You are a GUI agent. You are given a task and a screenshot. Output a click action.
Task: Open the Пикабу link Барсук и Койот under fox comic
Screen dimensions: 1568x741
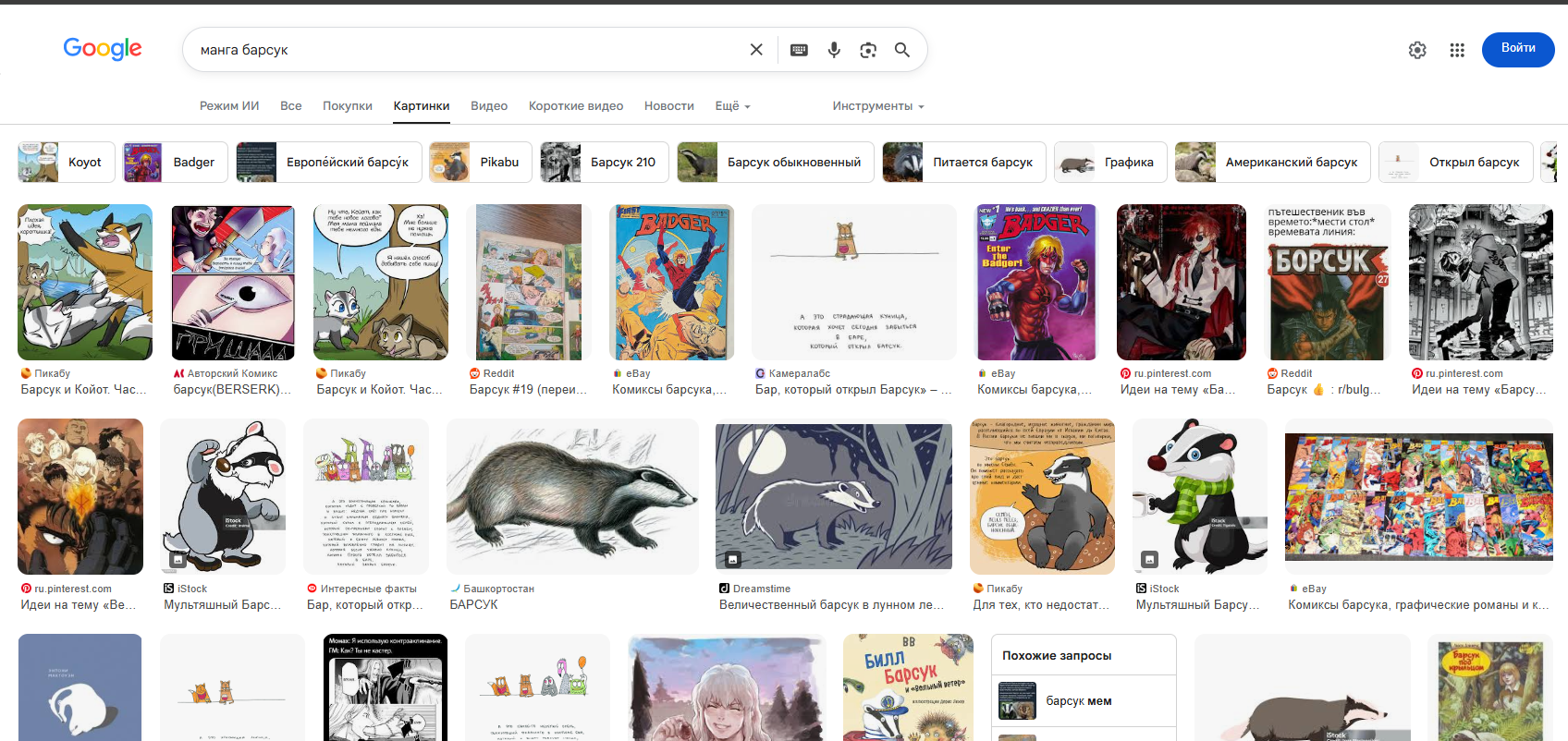(84, 390)
